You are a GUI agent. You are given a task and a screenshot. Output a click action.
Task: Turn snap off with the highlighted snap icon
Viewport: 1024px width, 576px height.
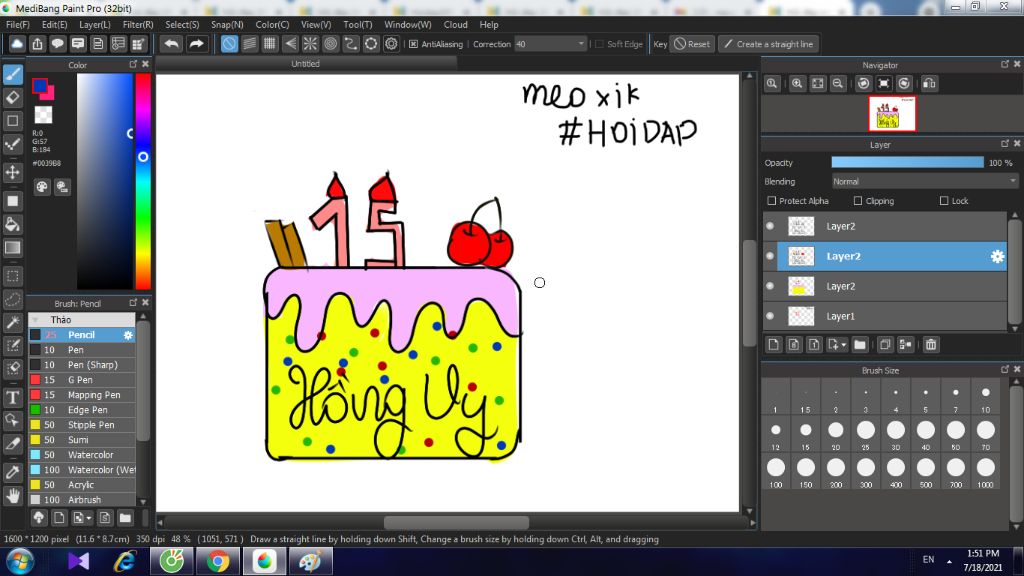click(x=229, y=44)
